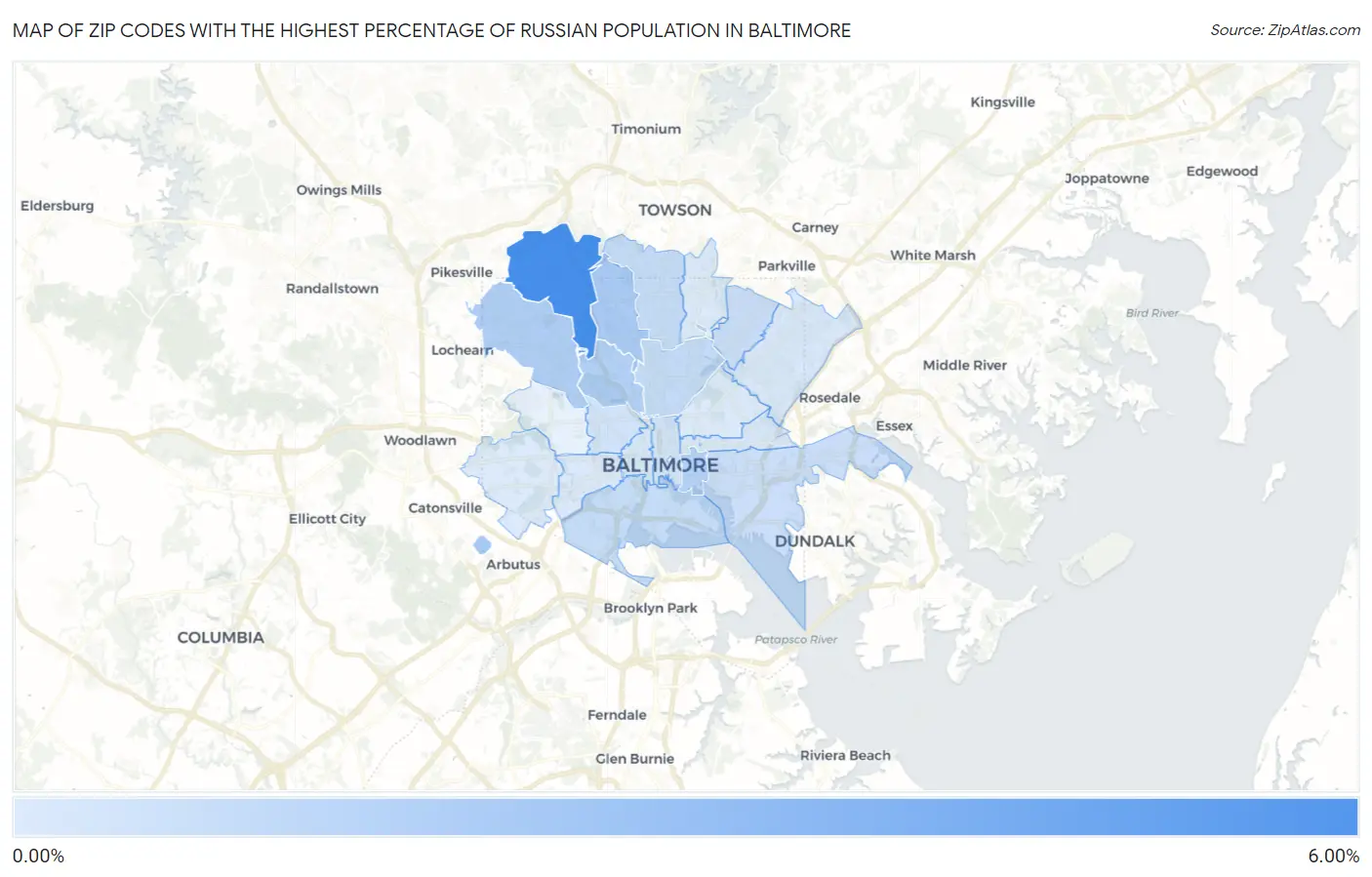The width and height of the screenshot is (1372, 877).
Task: Click the 'Arbutus' map label
Action: click(x=513, y=565)
